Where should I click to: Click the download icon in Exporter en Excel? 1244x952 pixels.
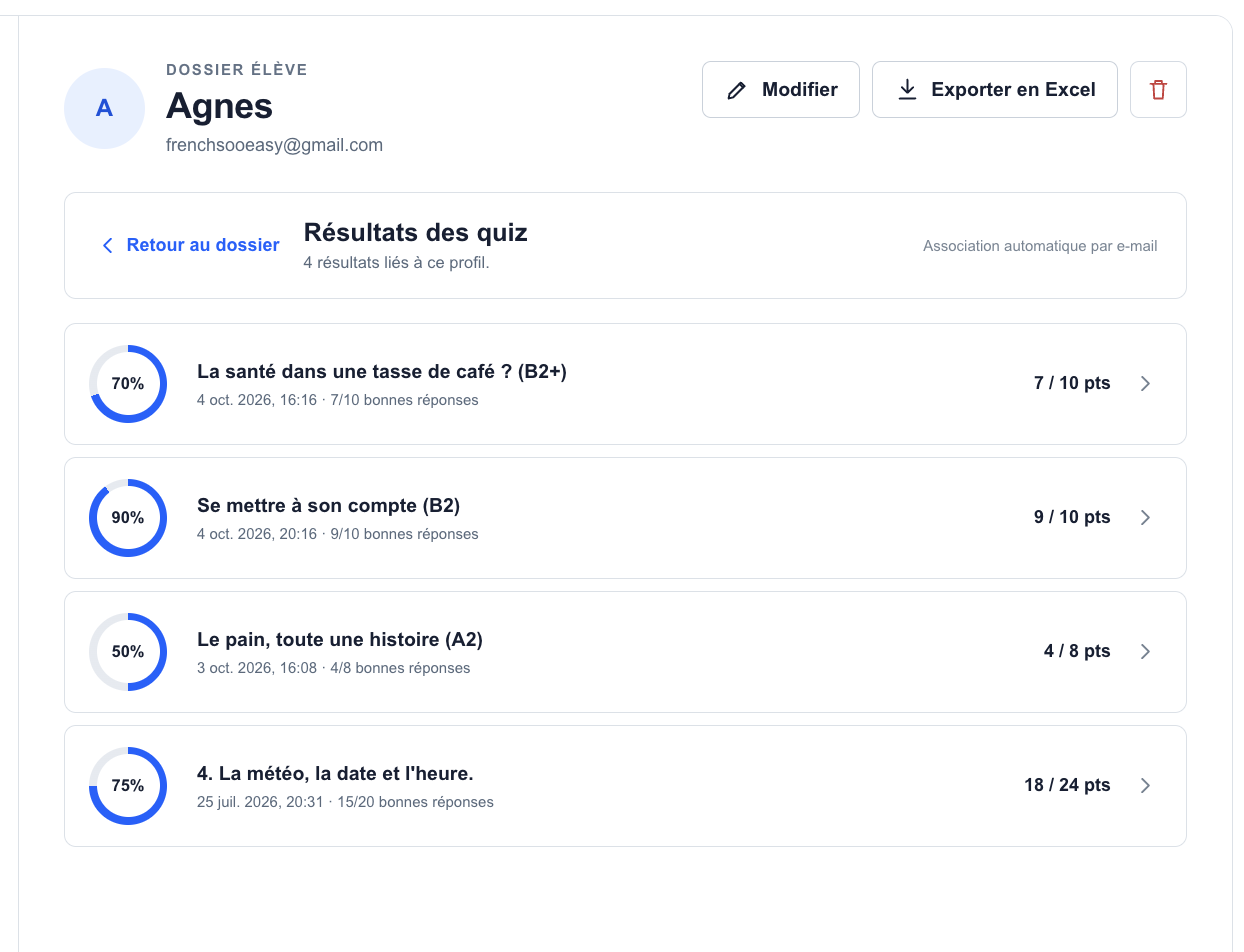pos(907,90)
